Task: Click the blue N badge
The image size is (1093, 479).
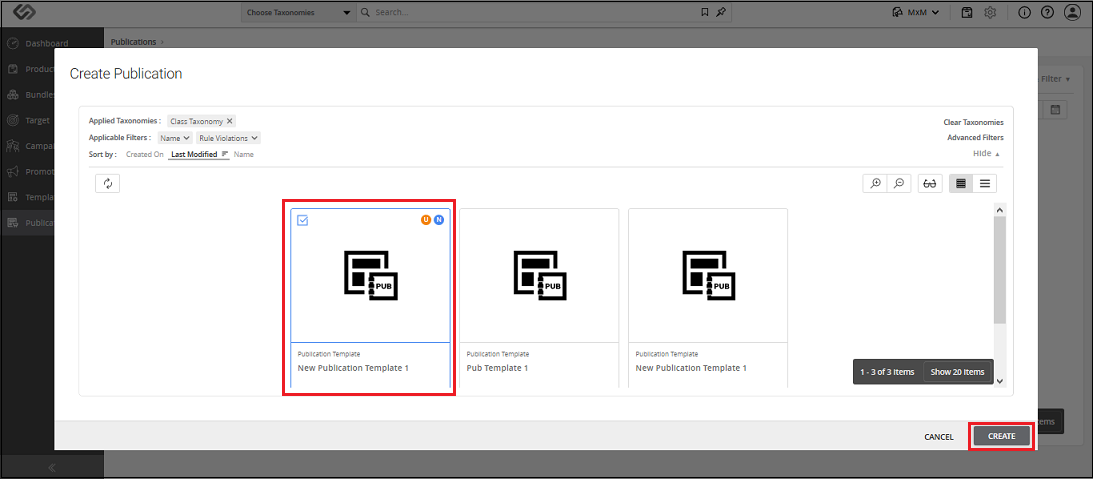Action: click(x=438, y=220)
